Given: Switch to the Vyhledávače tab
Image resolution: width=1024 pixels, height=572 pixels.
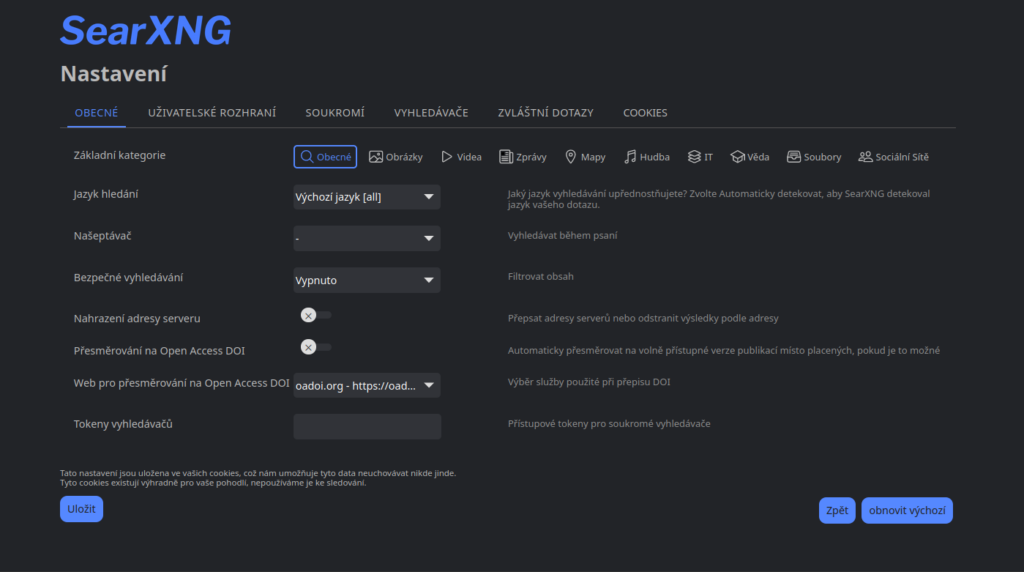Looking at the screenshot, I should (x=431, y=113).
